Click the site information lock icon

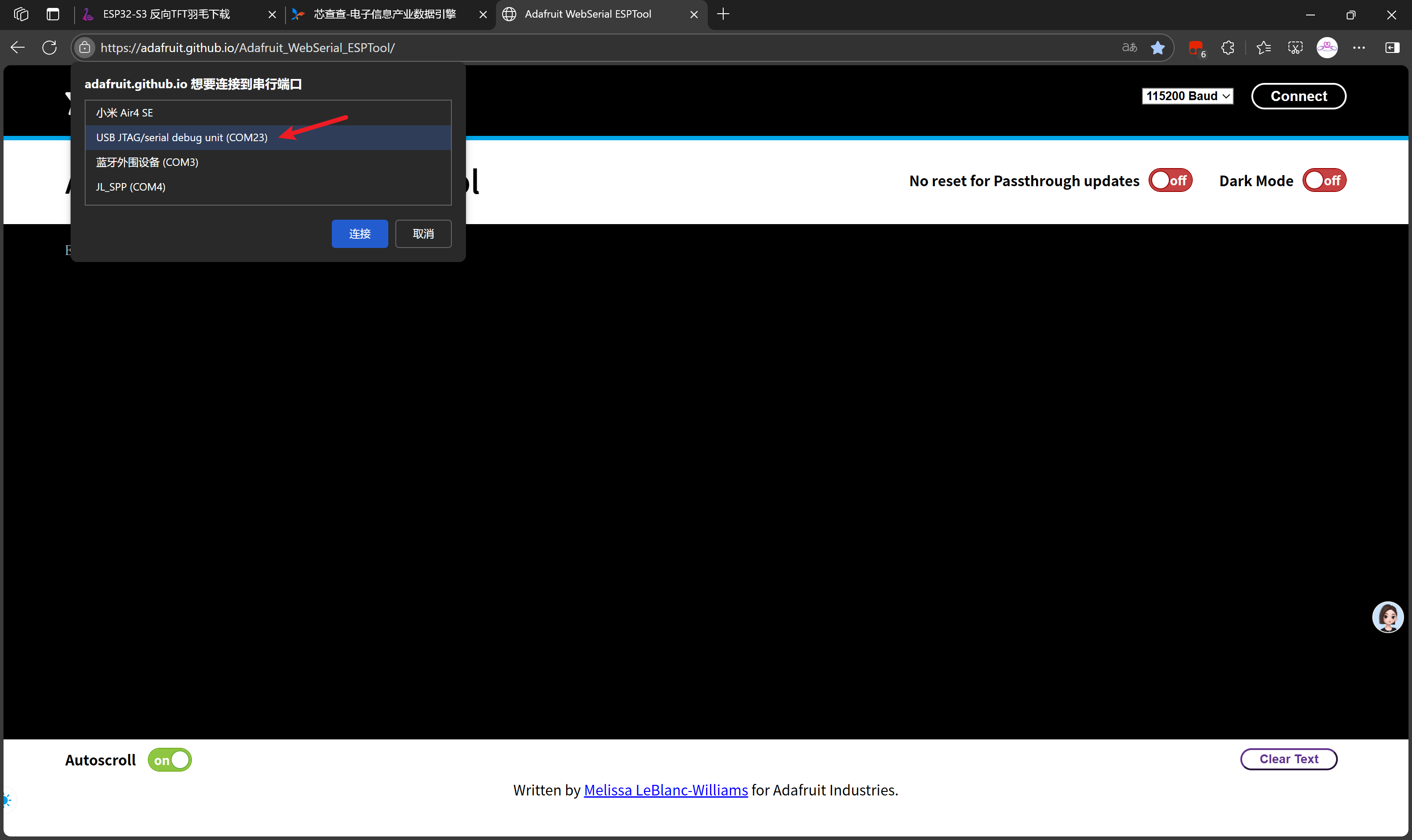click(x=85, y=48)
